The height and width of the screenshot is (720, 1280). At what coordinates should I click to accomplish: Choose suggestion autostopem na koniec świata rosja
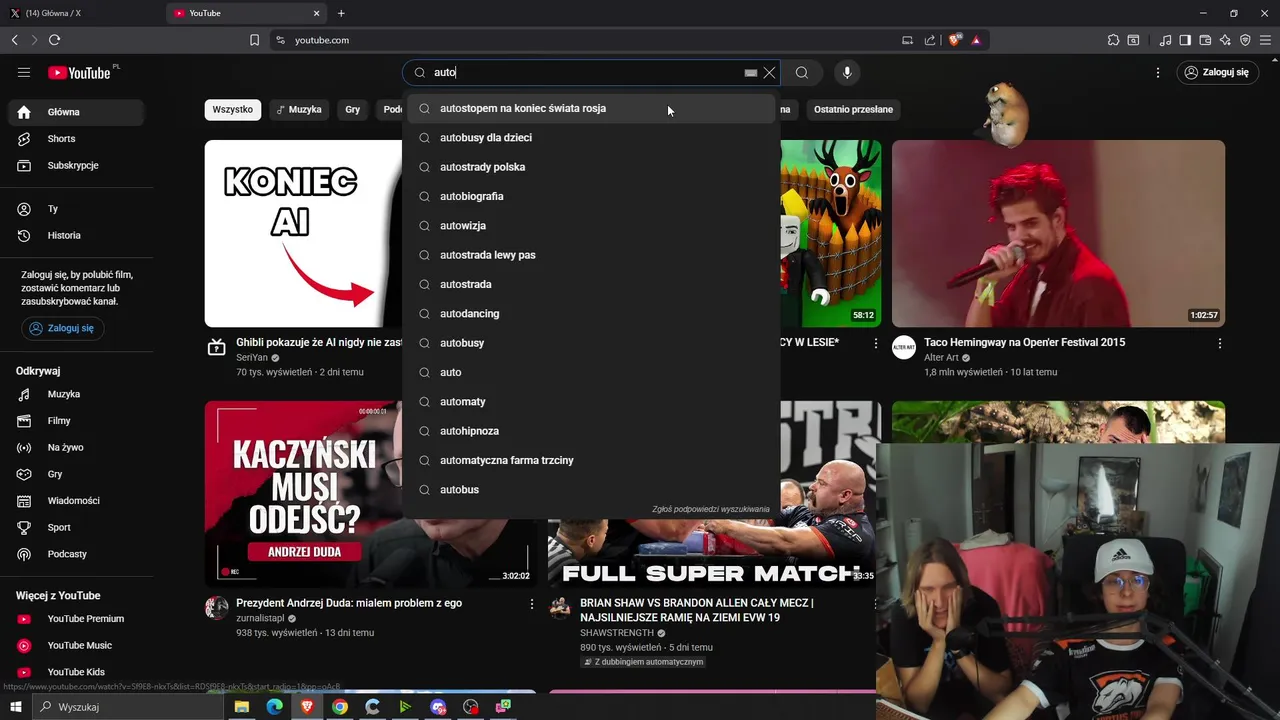click(591, 108)
